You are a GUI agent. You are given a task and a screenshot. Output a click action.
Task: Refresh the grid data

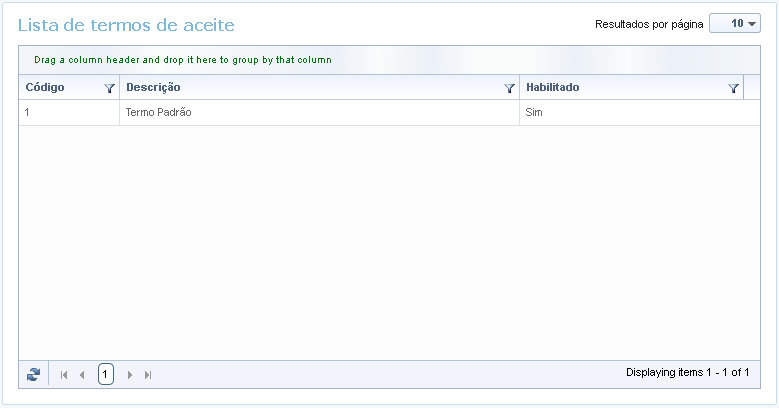tap(34, 374)
